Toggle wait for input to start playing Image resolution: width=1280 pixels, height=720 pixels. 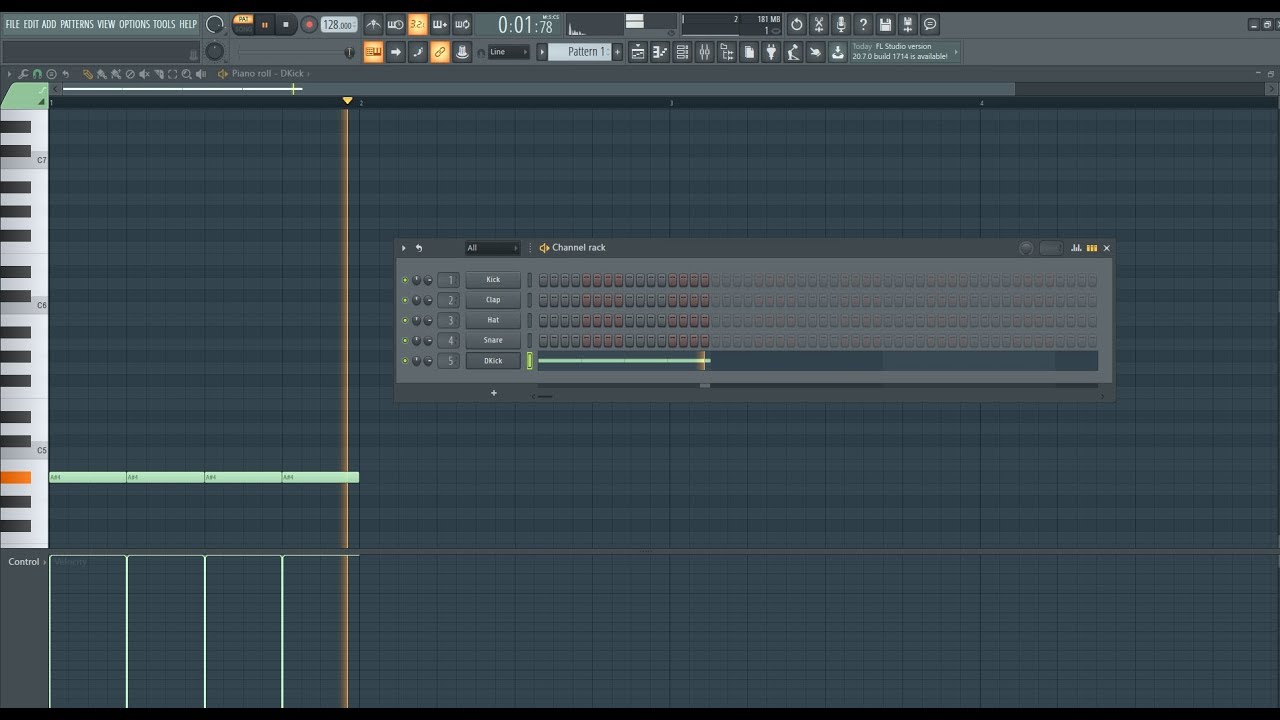click(x=395, y=24)
